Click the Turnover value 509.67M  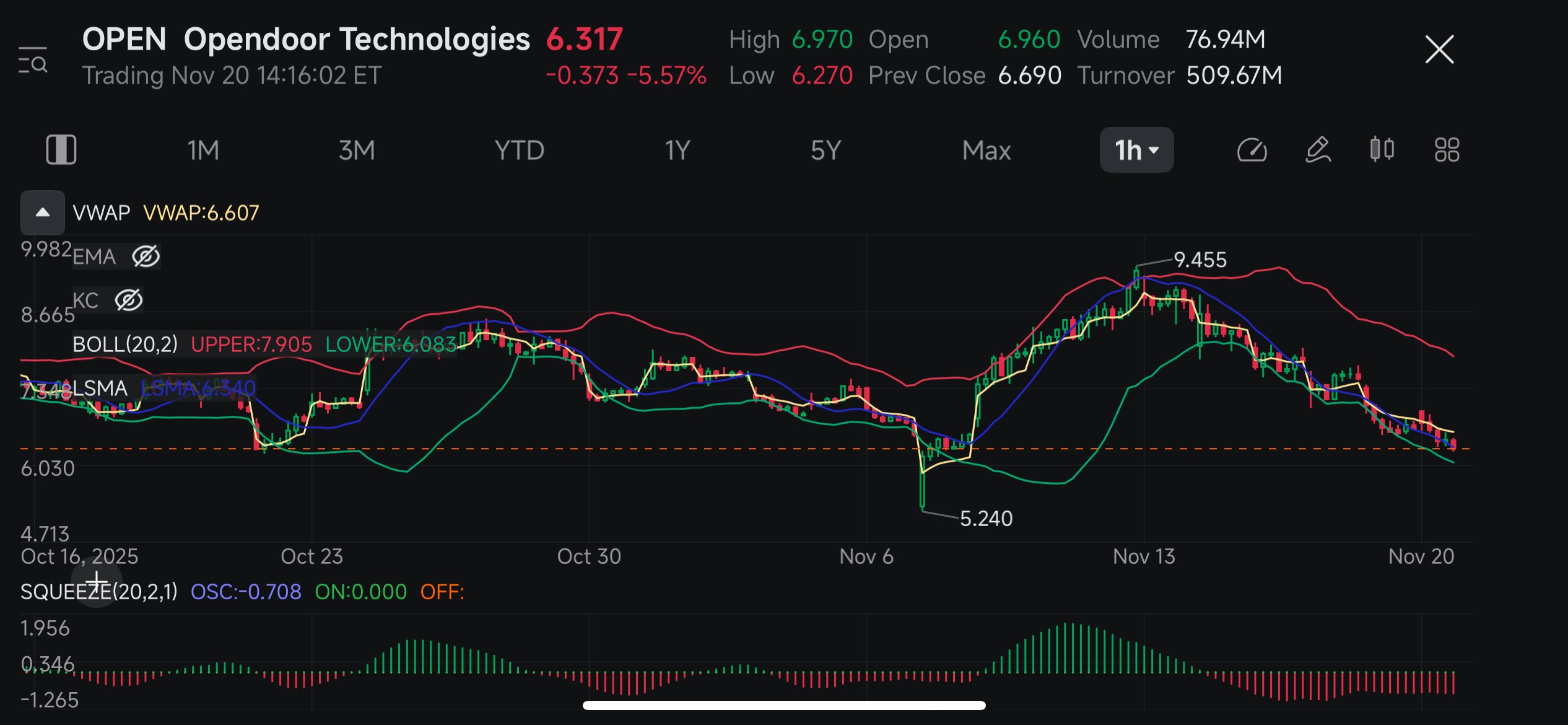(x=1234, y=76)
